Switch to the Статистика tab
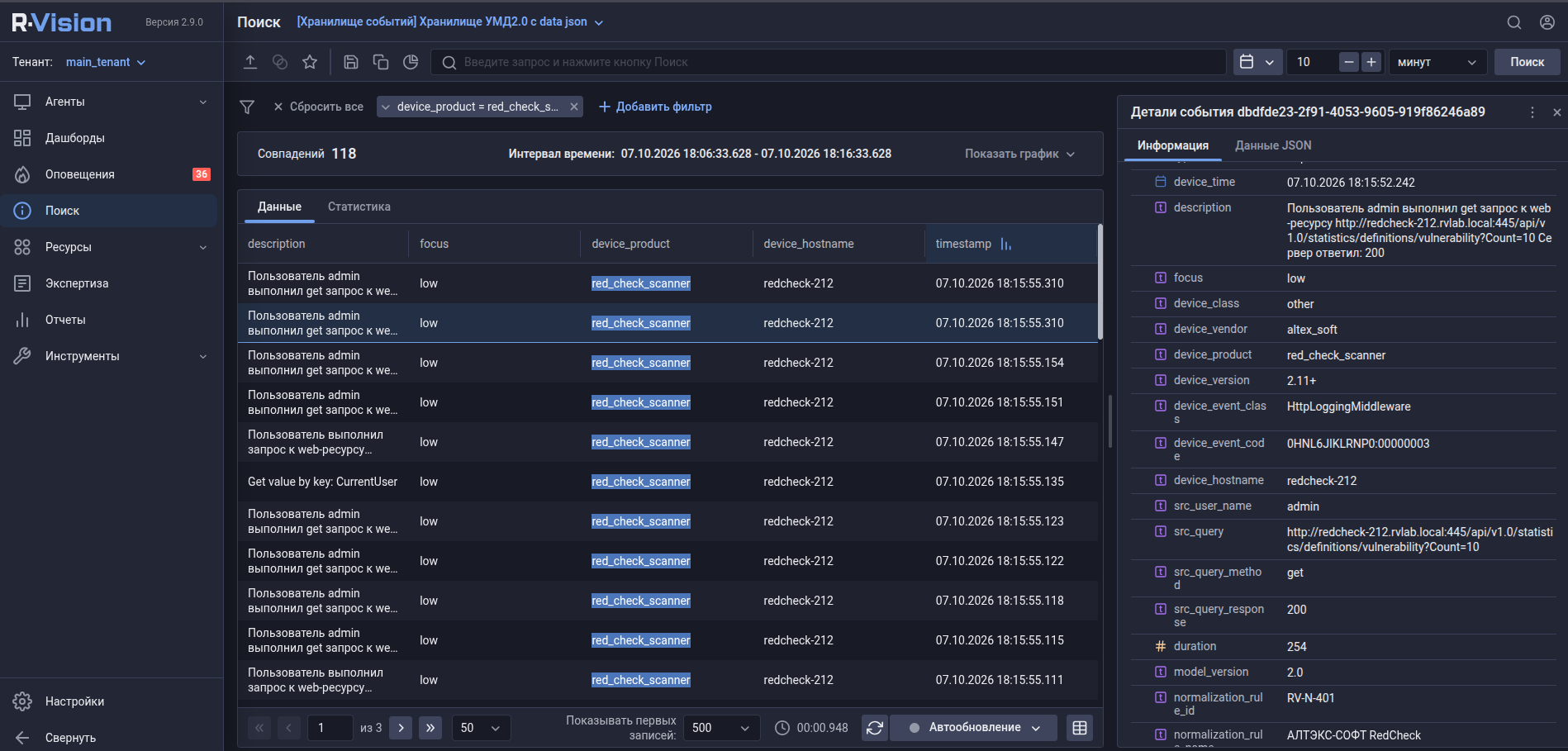The height and width of the screenshot is (751, 1568). tap(359, 207)
